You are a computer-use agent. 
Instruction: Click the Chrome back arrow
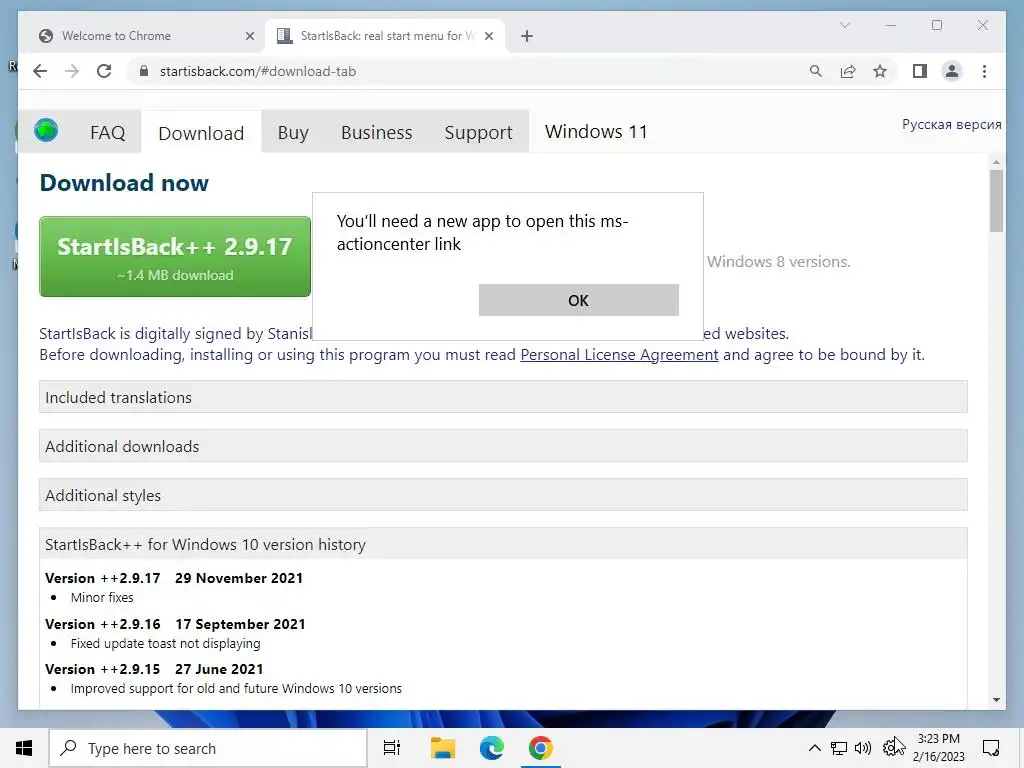[40, 71]
